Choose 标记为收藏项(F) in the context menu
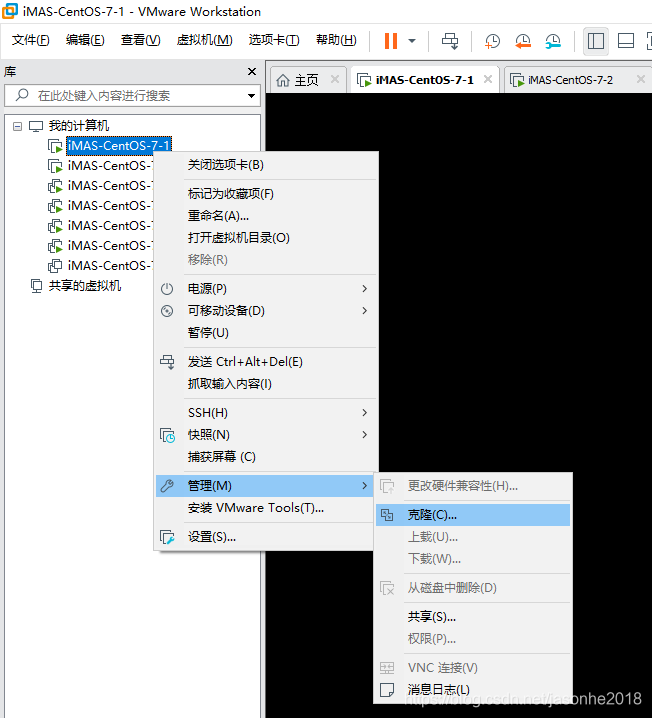 267,194
